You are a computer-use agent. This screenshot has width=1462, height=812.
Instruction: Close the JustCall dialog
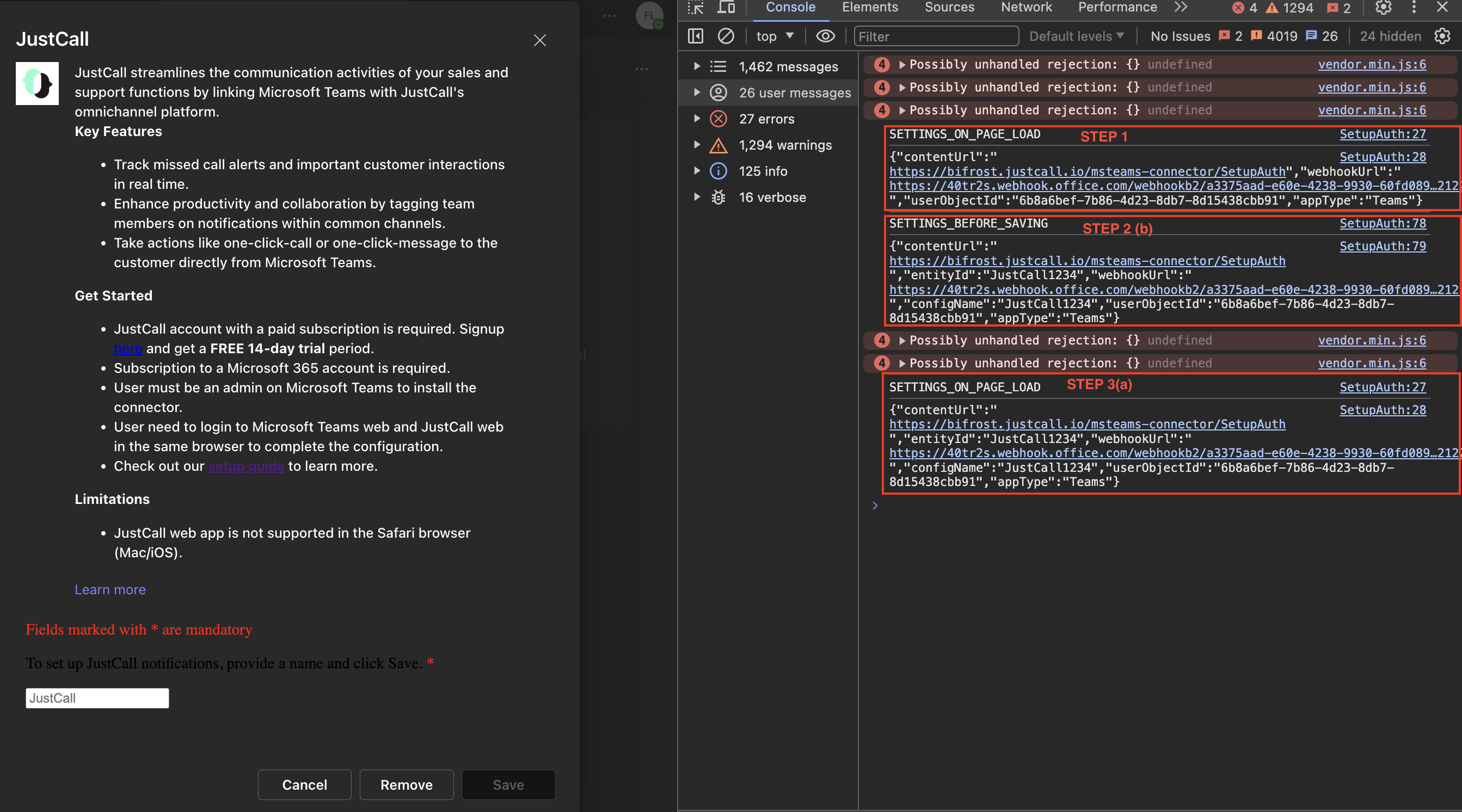click(539, 40)
